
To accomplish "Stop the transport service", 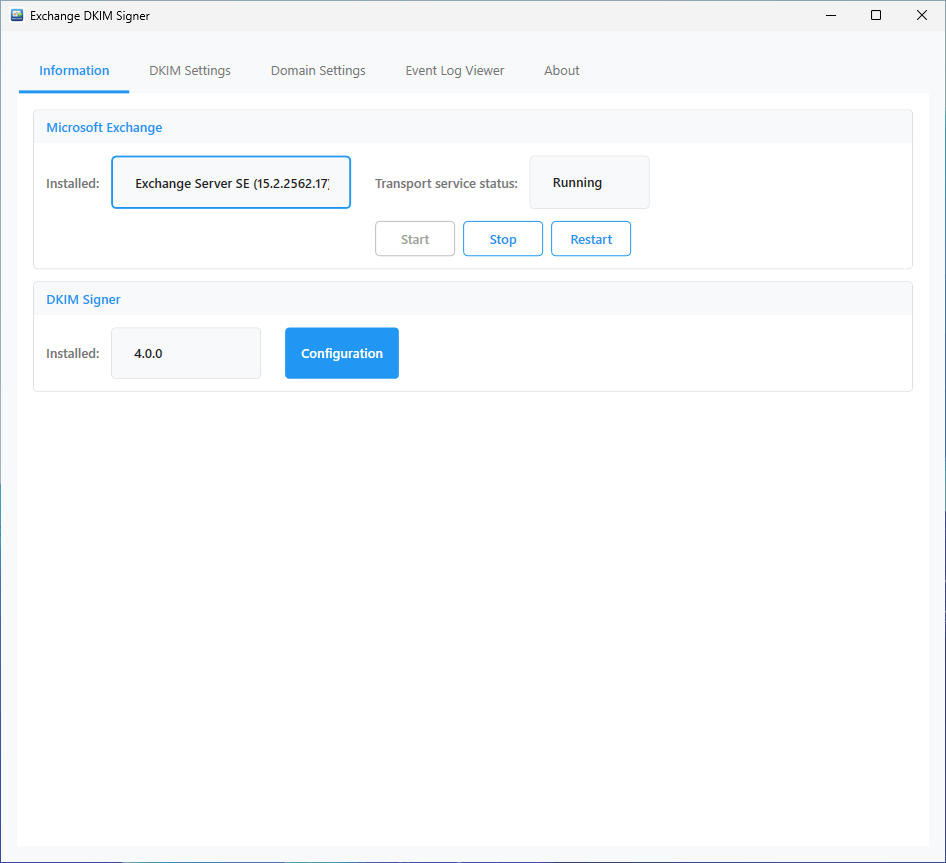I will 503,240.
